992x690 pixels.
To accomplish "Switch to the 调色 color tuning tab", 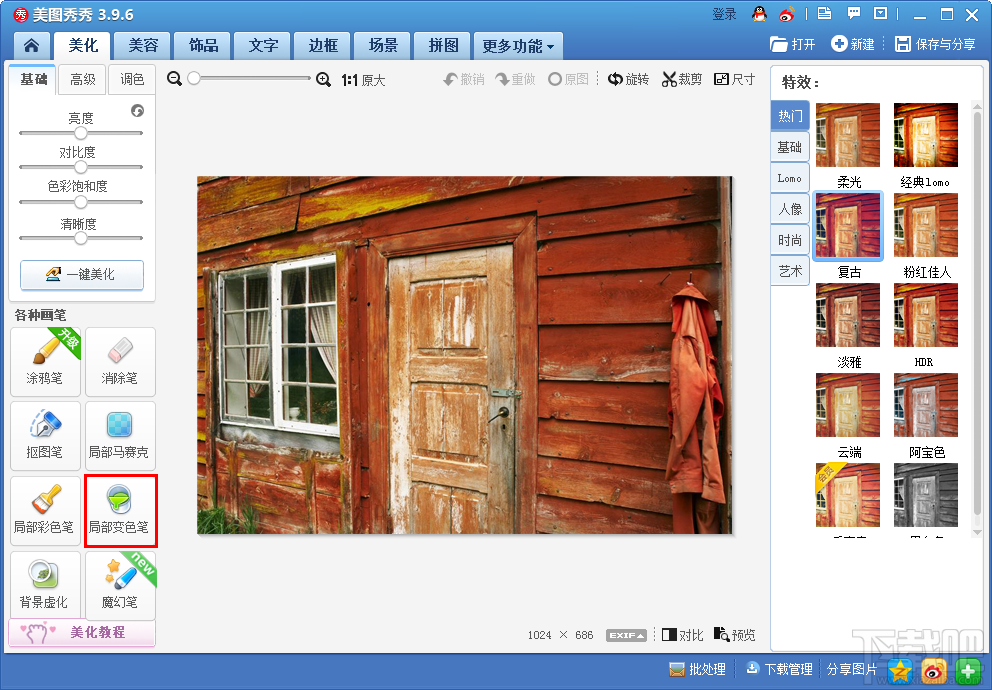I will coord(132,80).
